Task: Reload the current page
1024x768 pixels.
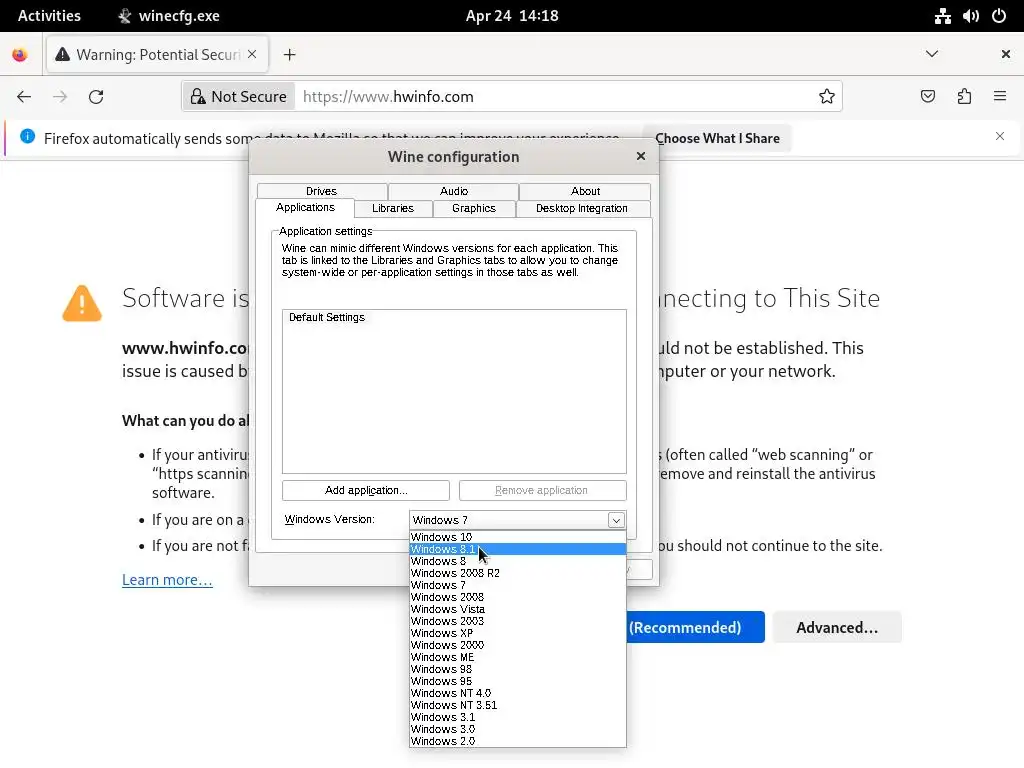Action: point(96,97)
